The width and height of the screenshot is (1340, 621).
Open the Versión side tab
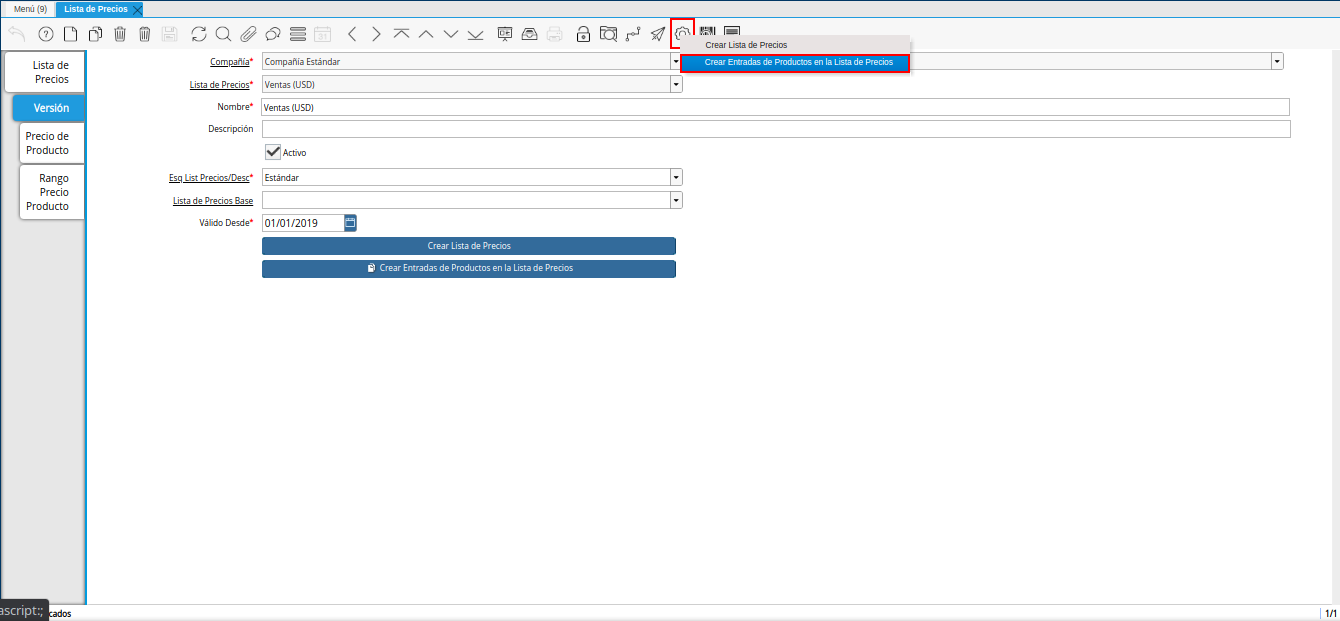pos(50,107)
